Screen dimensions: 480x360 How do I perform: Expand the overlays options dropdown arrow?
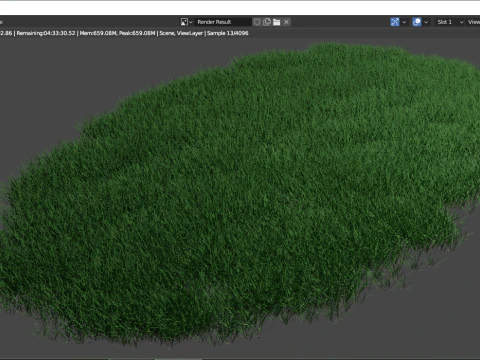click(426, 22)
